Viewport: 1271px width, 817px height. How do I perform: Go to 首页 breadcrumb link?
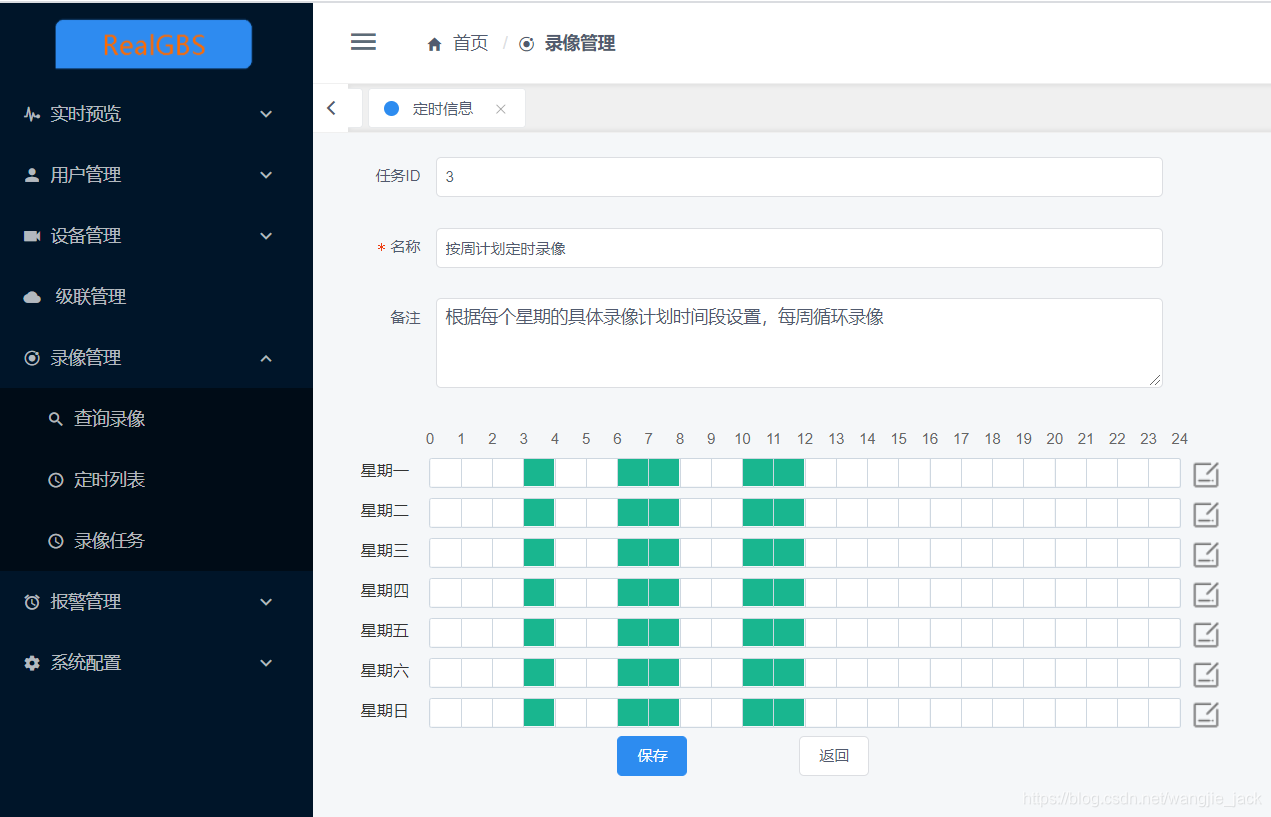[470, 43]
